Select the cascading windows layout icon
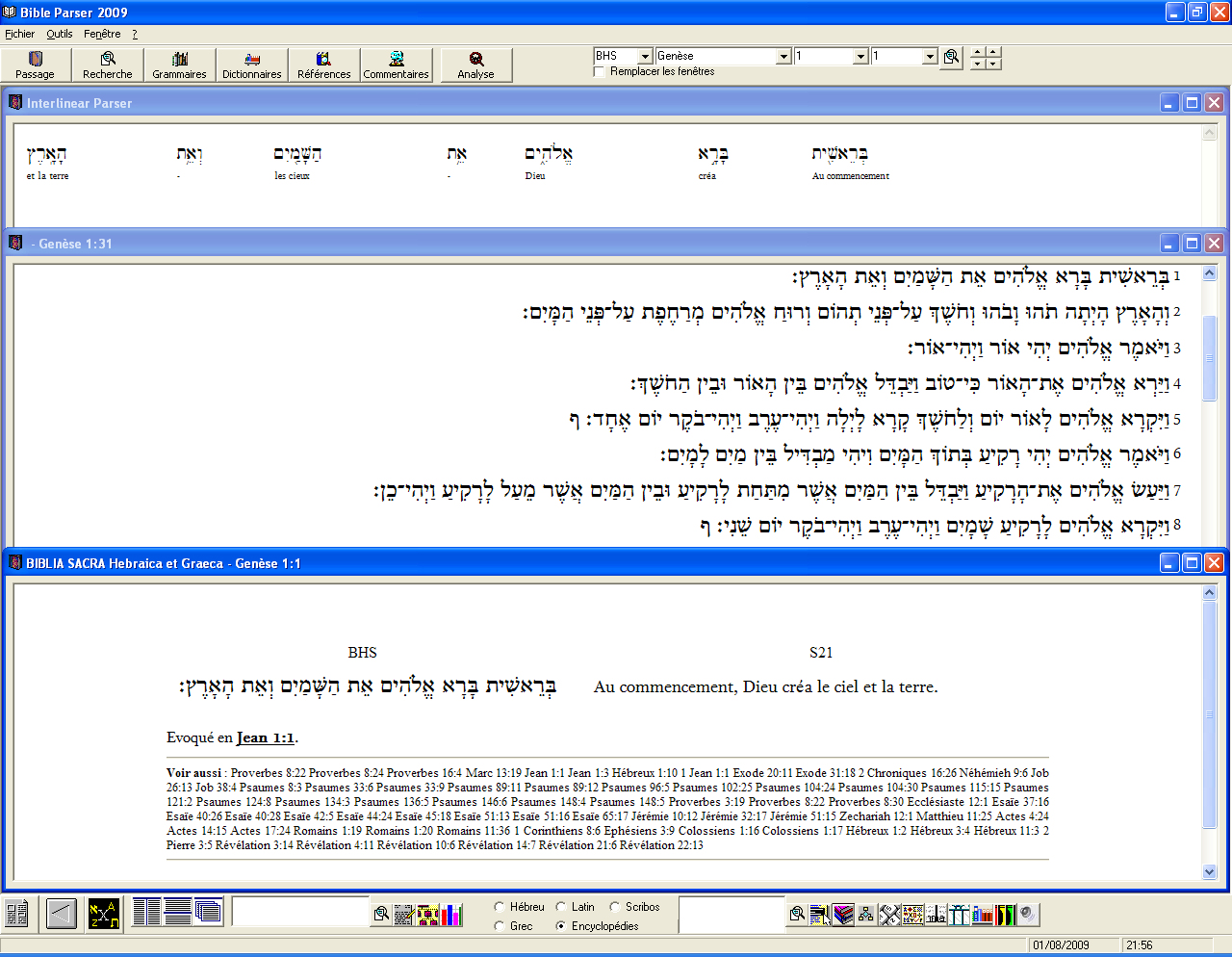 [x=209, y=911]
